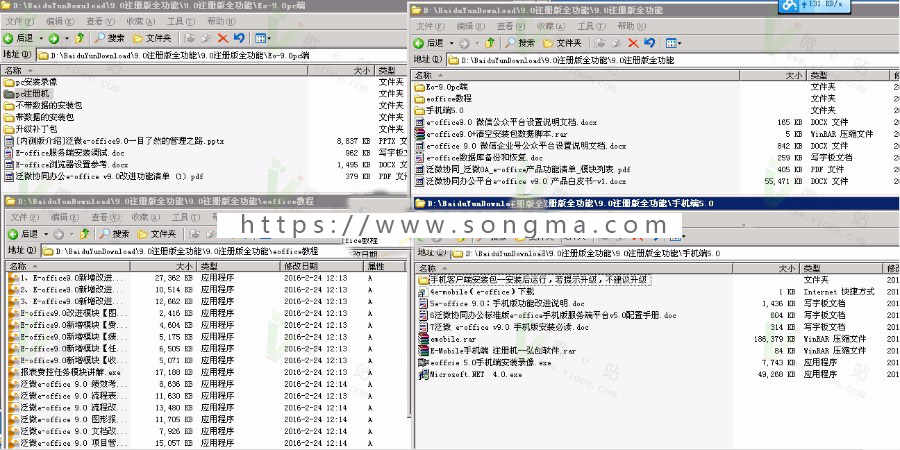900x450 pixels.
Task: Open 帮助 menu in 9.0注册版全功能 window
Action: click(x=631, y=26)
